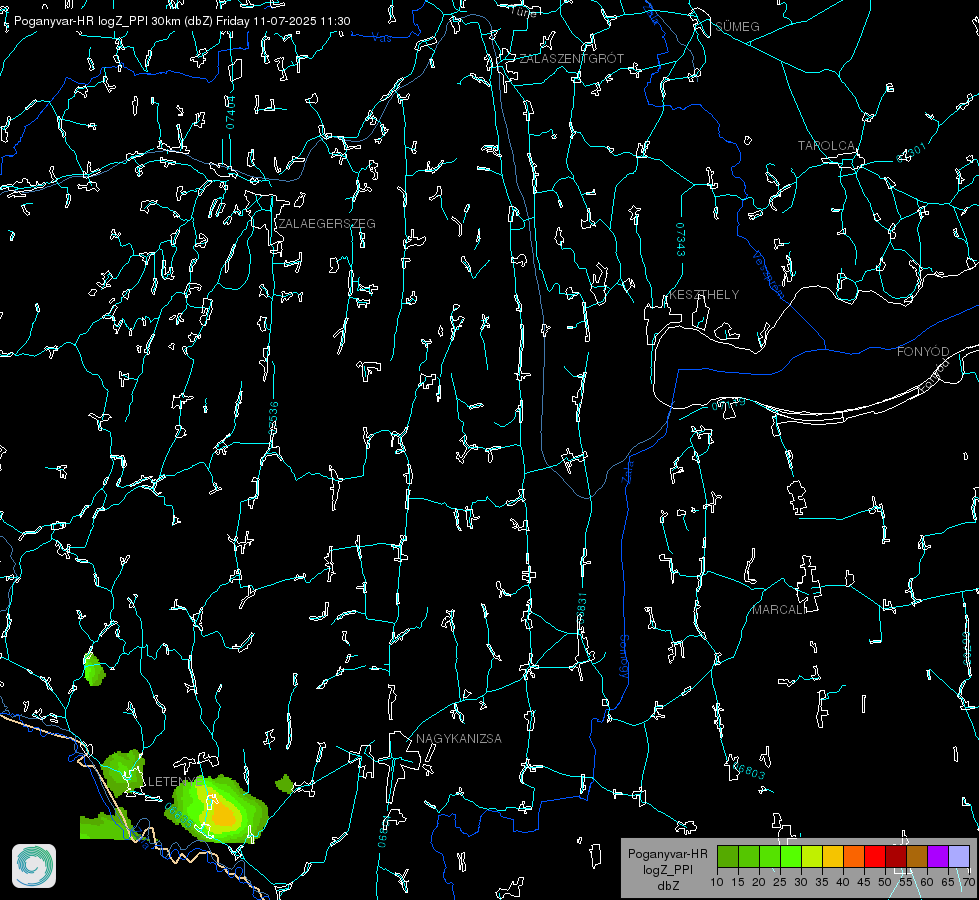Click the orange-yellow storm core near Letenye
This screenshot has height=900, width=979.
click(x=223, y=814)
